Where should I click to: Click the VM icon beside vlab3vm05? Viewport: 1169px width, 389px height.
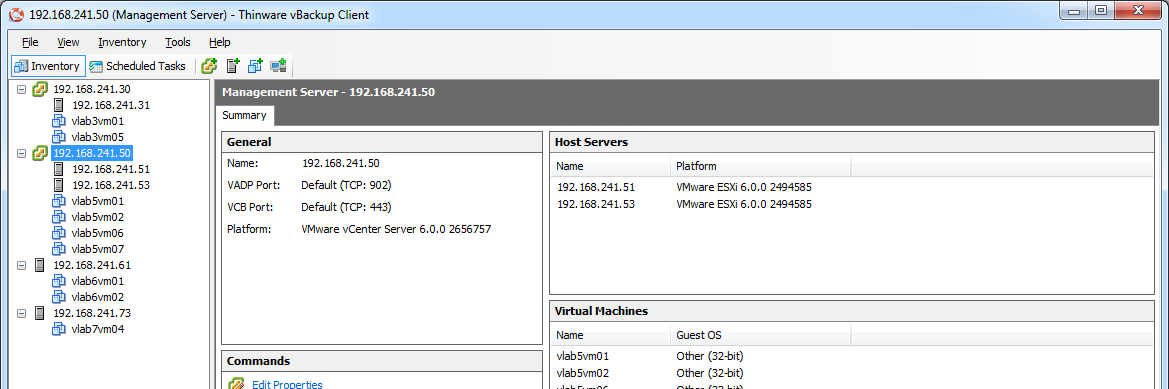(59, 137)
